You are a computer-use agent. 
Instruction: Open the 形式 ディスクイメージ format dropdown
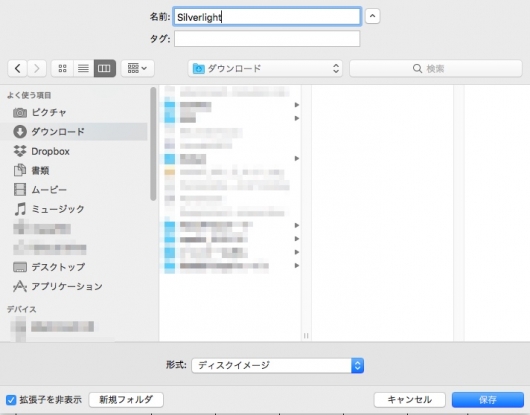[x=278, y=365]
